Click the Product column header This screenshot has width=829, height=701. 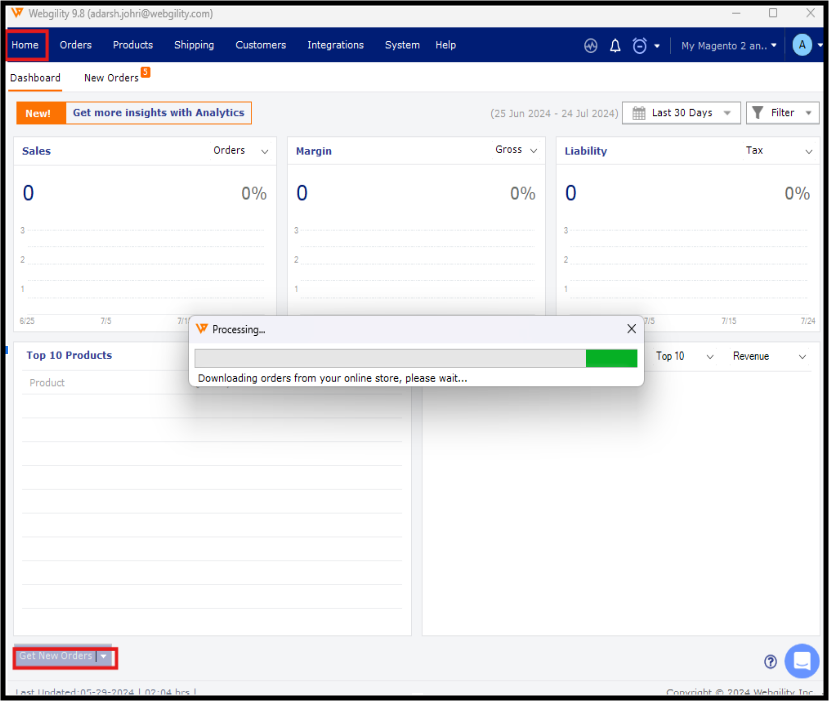click(47, 383)
